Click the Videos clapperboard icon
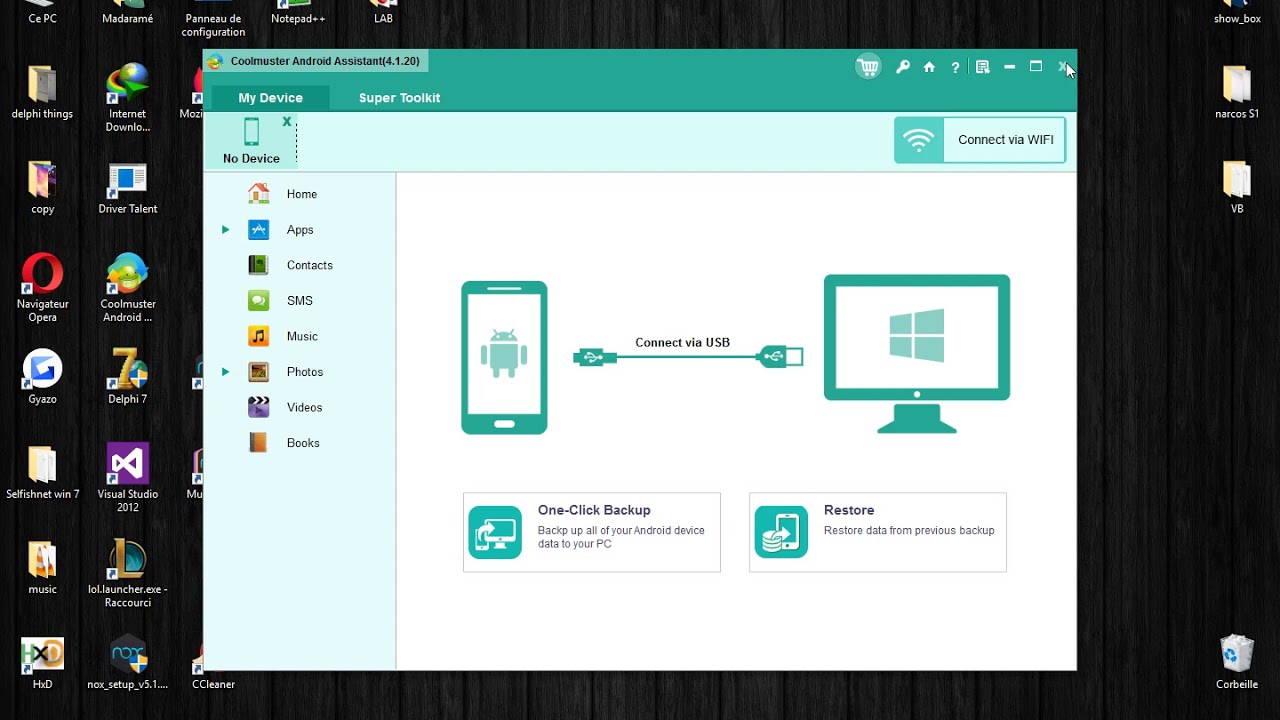The height and width of the screenshot is (720, 1280). click(258, 407)
